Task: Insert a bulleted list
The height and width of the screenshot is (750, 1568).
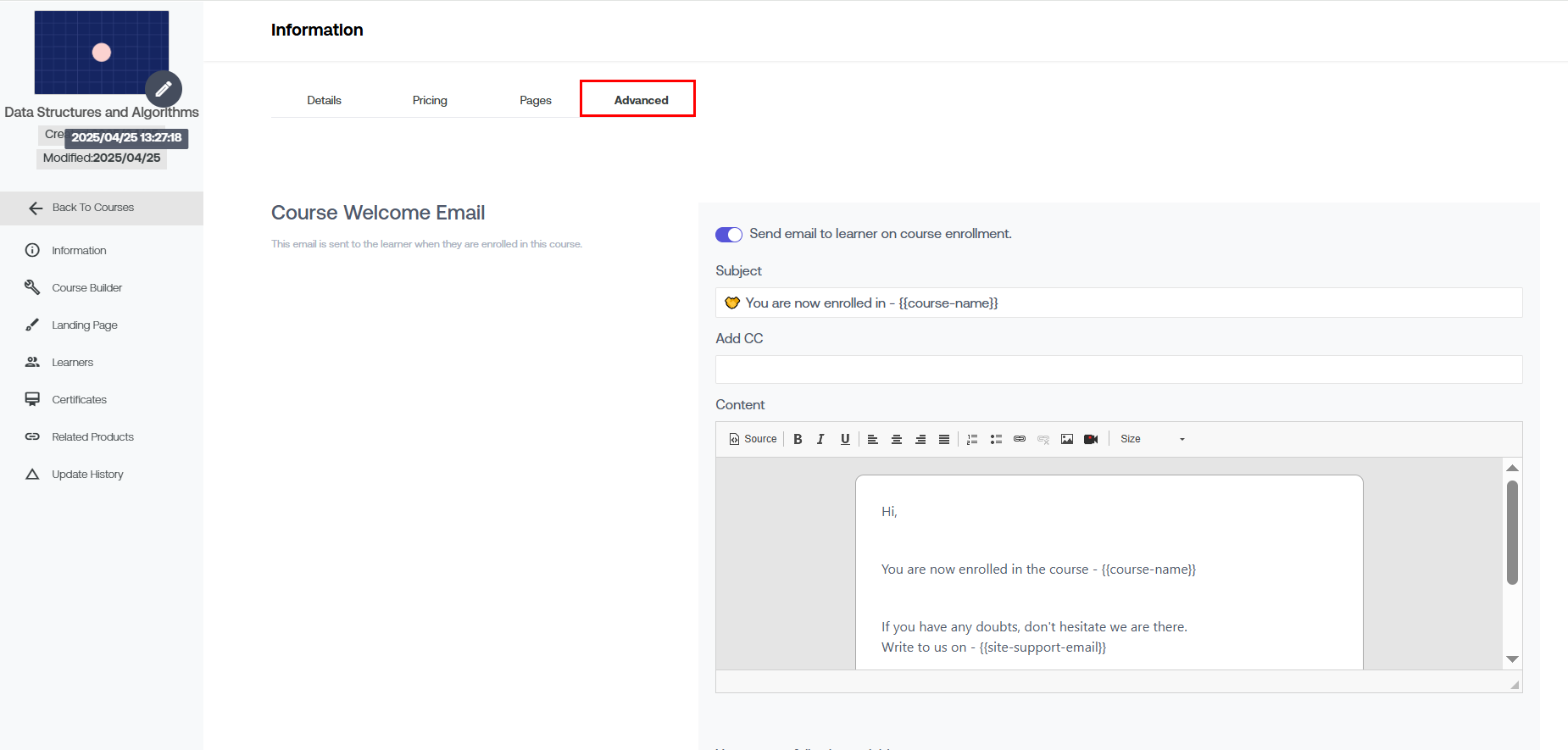Action: (996, 439)
